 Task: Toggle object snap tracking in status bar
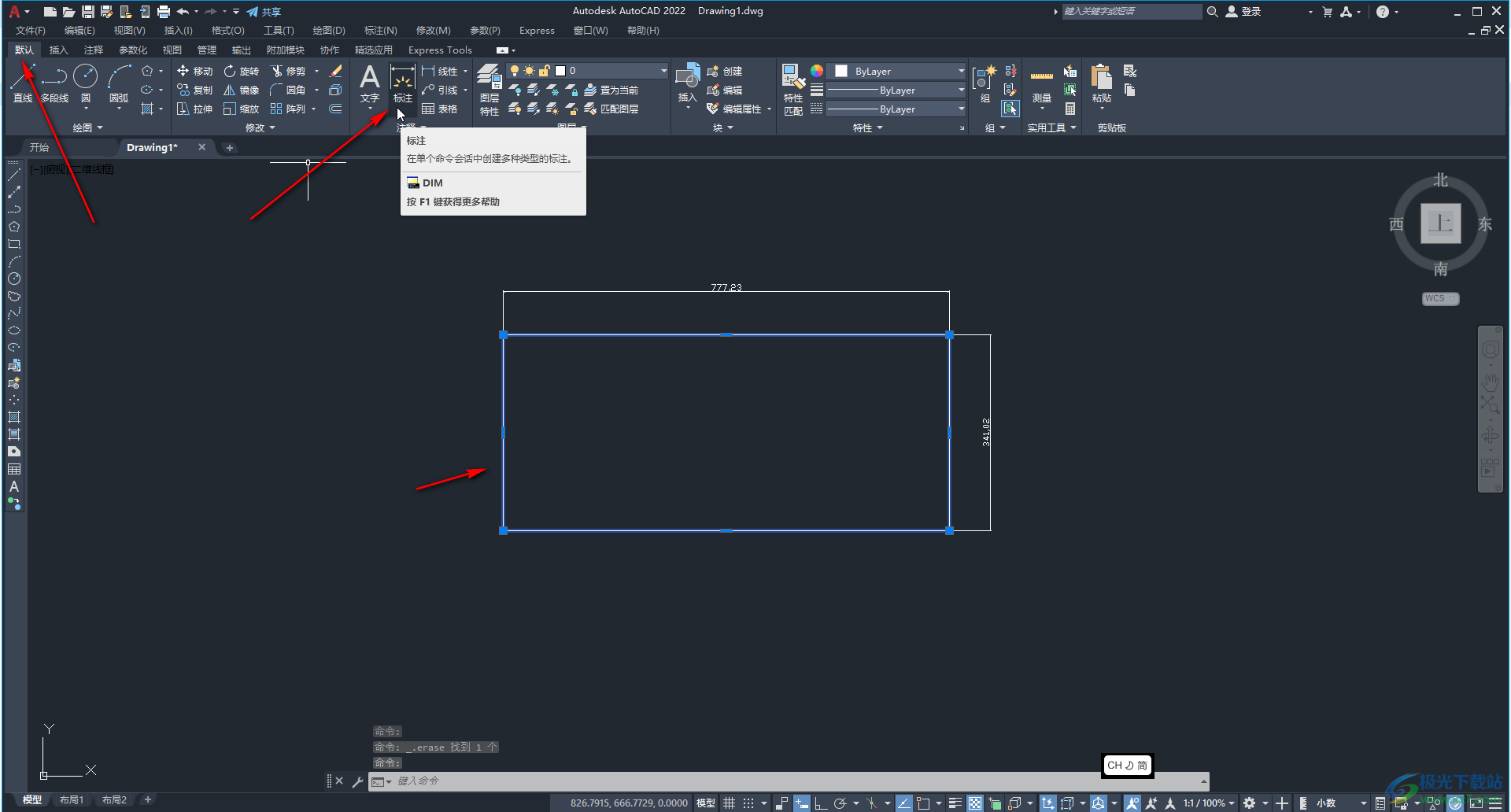click(x=903, y=803)
